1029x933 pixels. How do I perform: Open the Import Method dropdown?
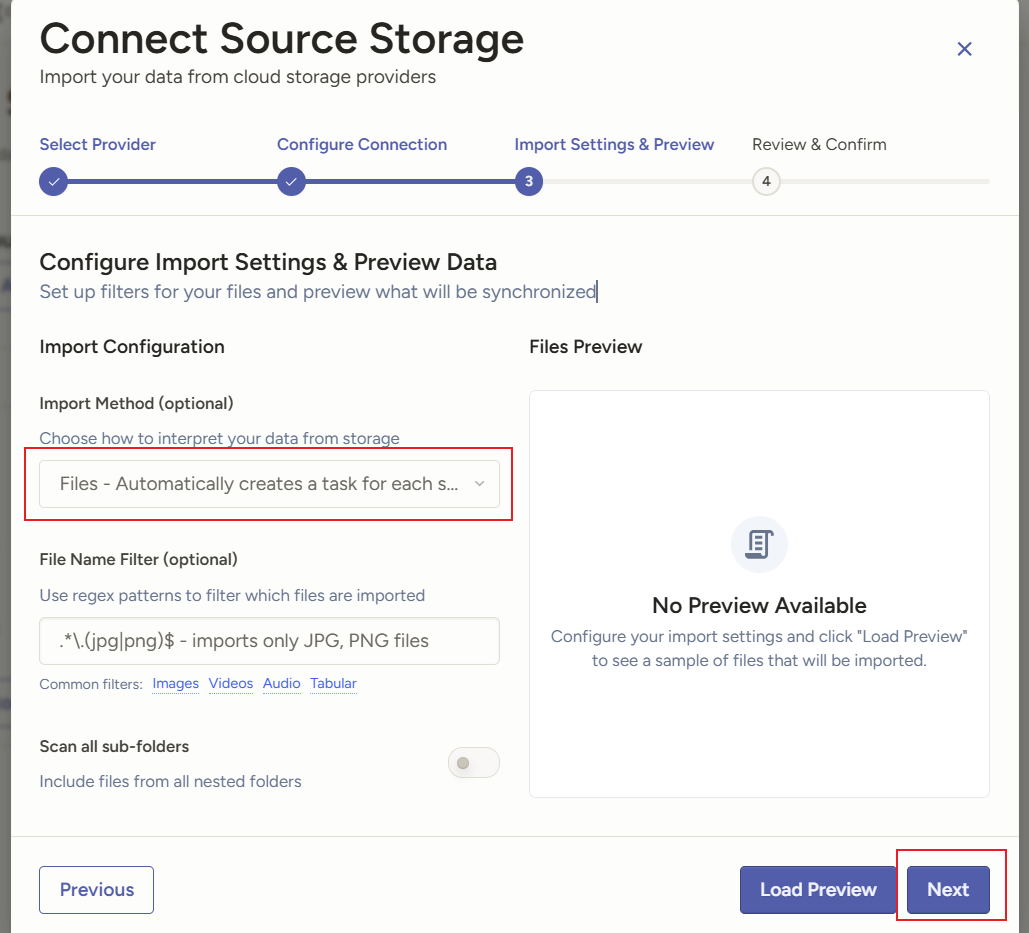pos(269,484)
